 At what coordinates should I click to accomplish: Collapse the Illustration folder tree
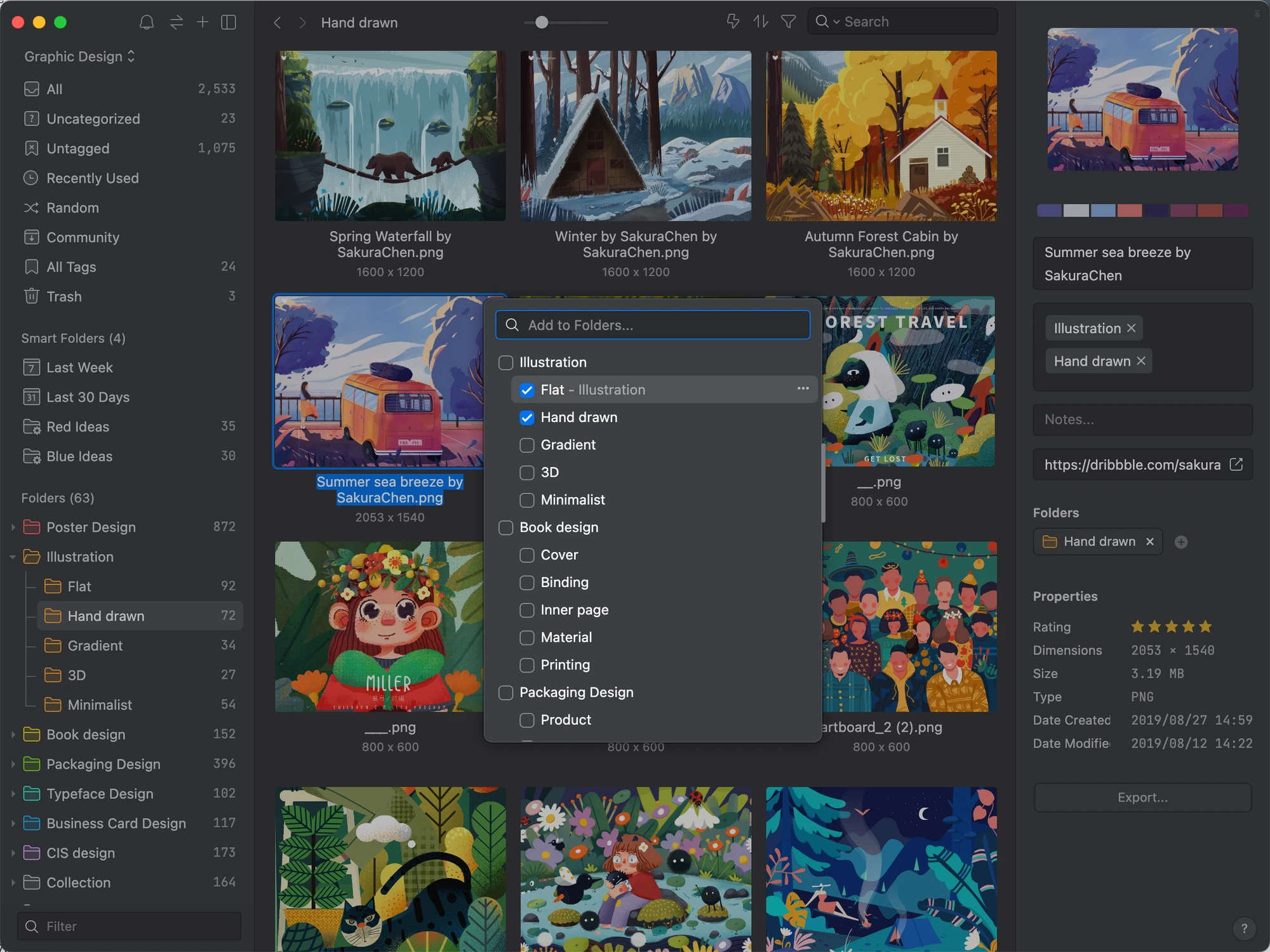13,557
